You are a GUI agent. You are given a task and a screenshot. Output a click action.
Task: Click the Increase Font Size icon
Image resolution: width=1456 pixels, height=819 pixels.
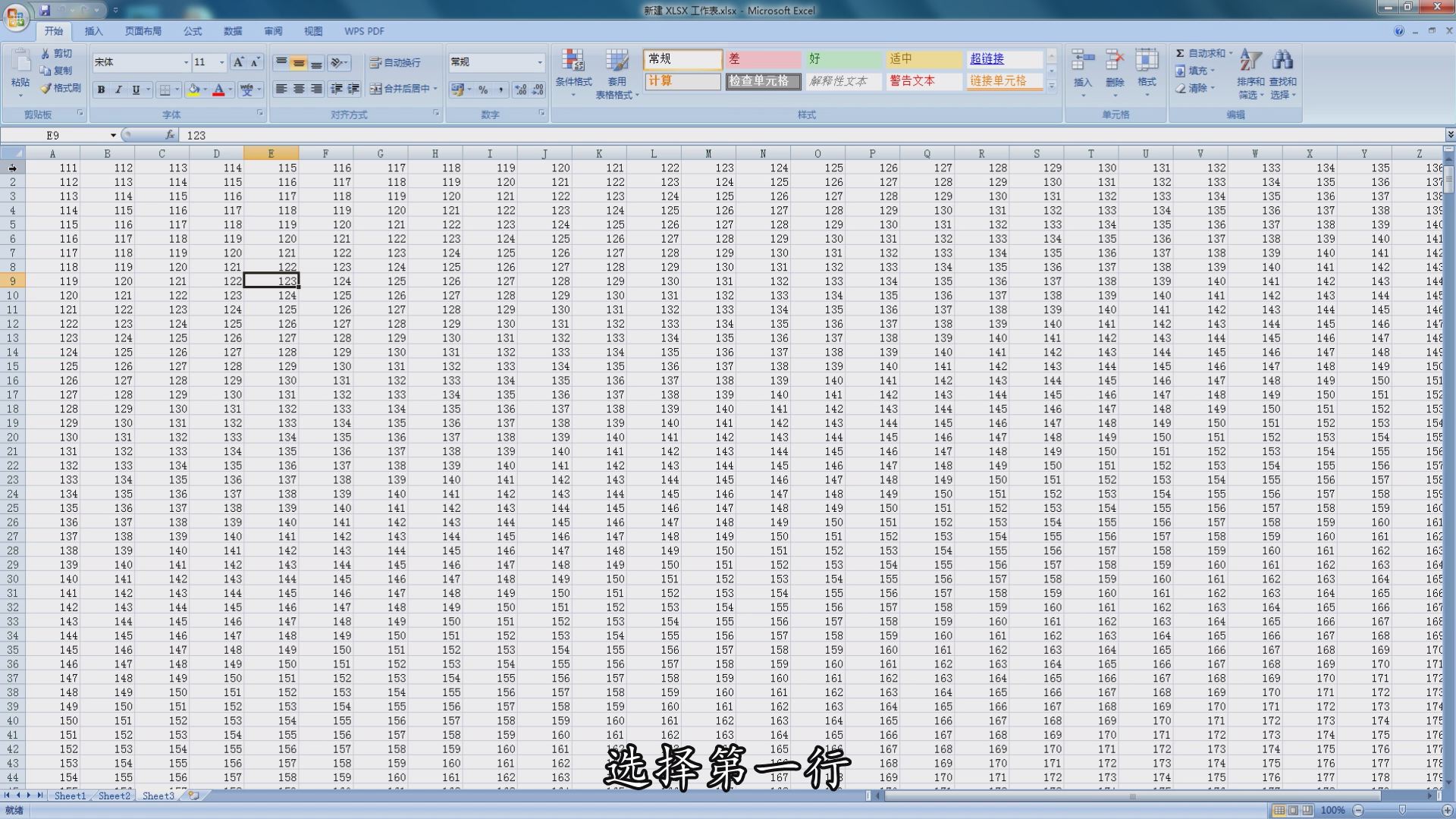(x=238, y=62)
